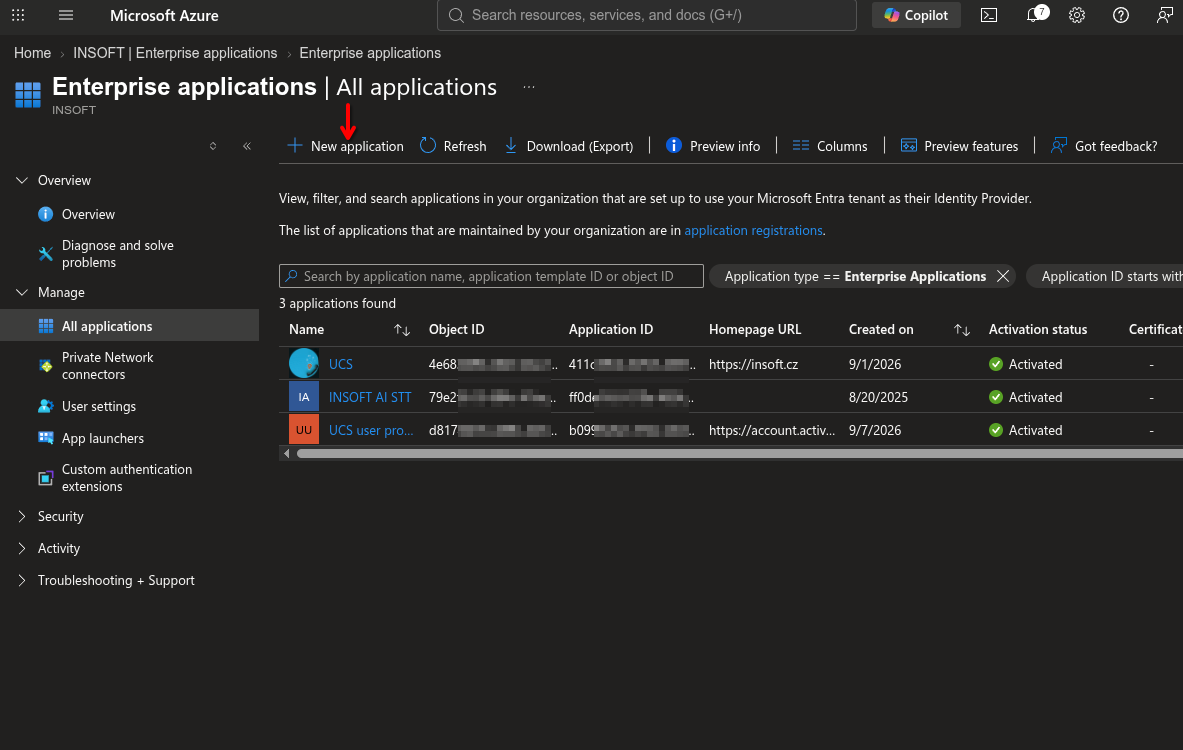Click the IA app tile icon

[303, 397]
